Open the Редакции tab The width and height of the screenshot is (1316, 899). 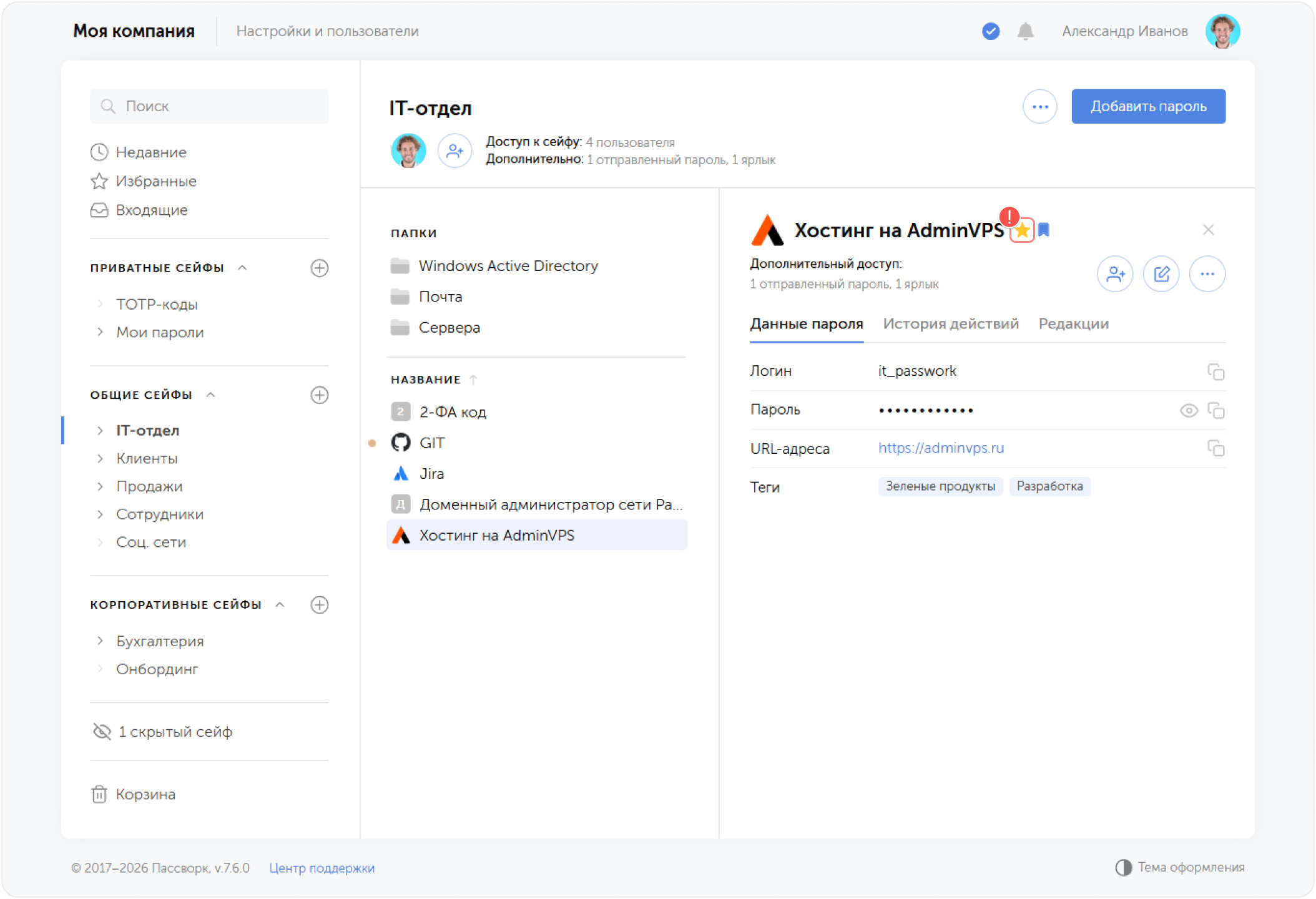1074,324
